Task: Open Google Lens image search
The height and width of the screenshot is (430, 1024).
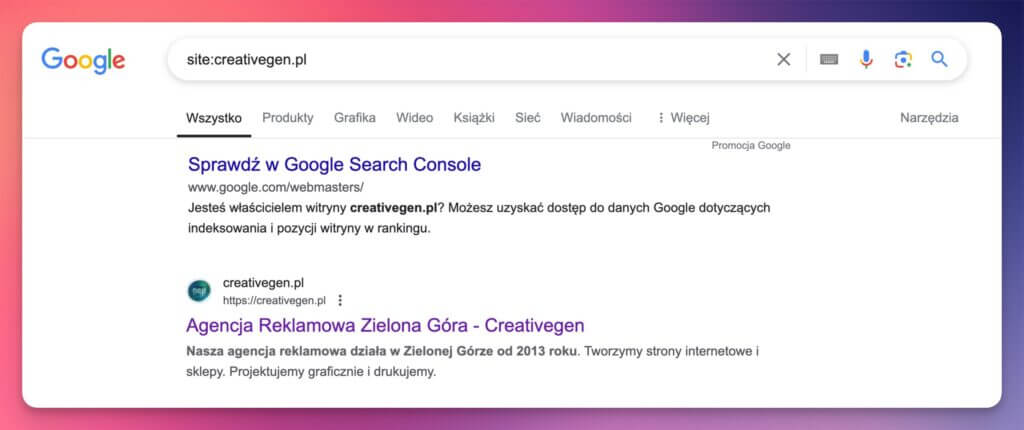Action: point(903,59)
